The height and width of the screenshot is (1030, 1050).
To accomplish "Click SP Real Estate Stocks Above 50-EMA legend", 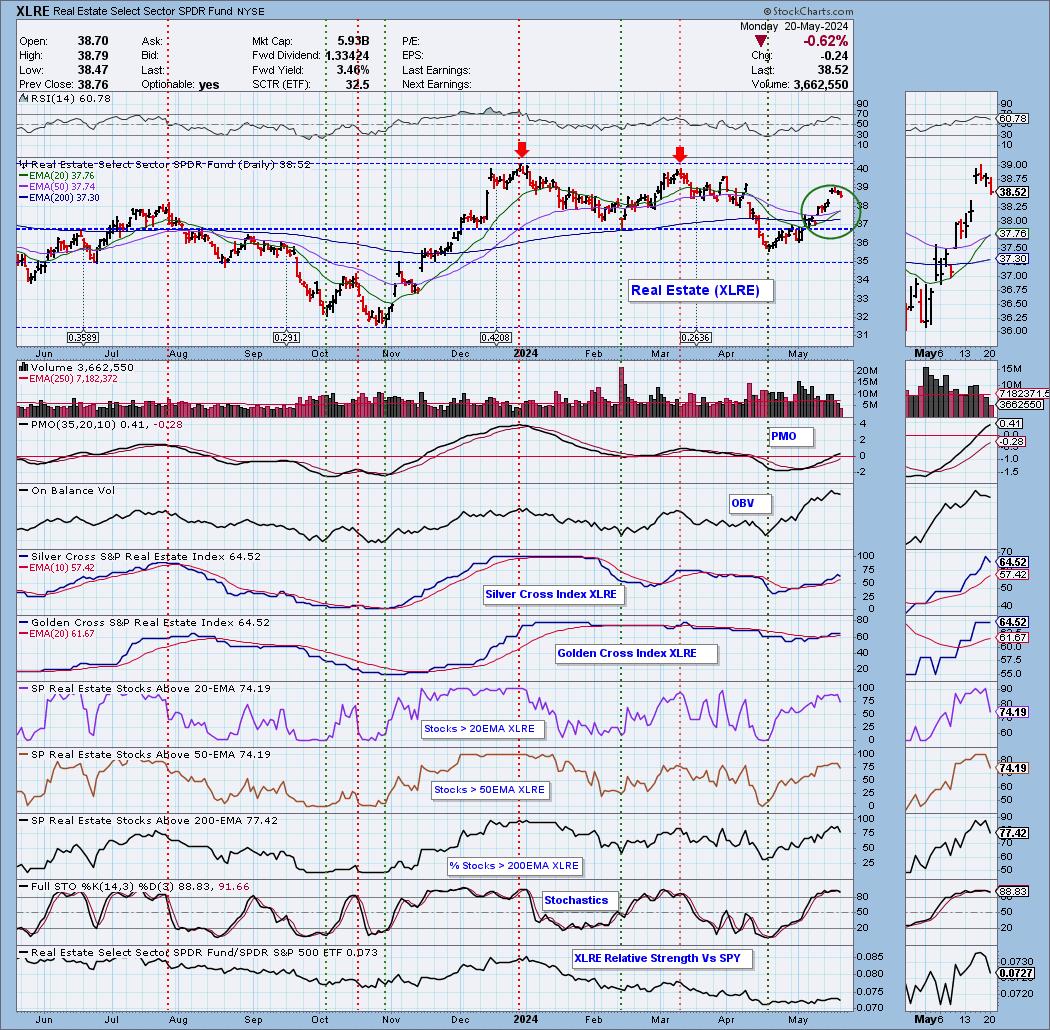I will pyautogui.click(x=145, y=754).
